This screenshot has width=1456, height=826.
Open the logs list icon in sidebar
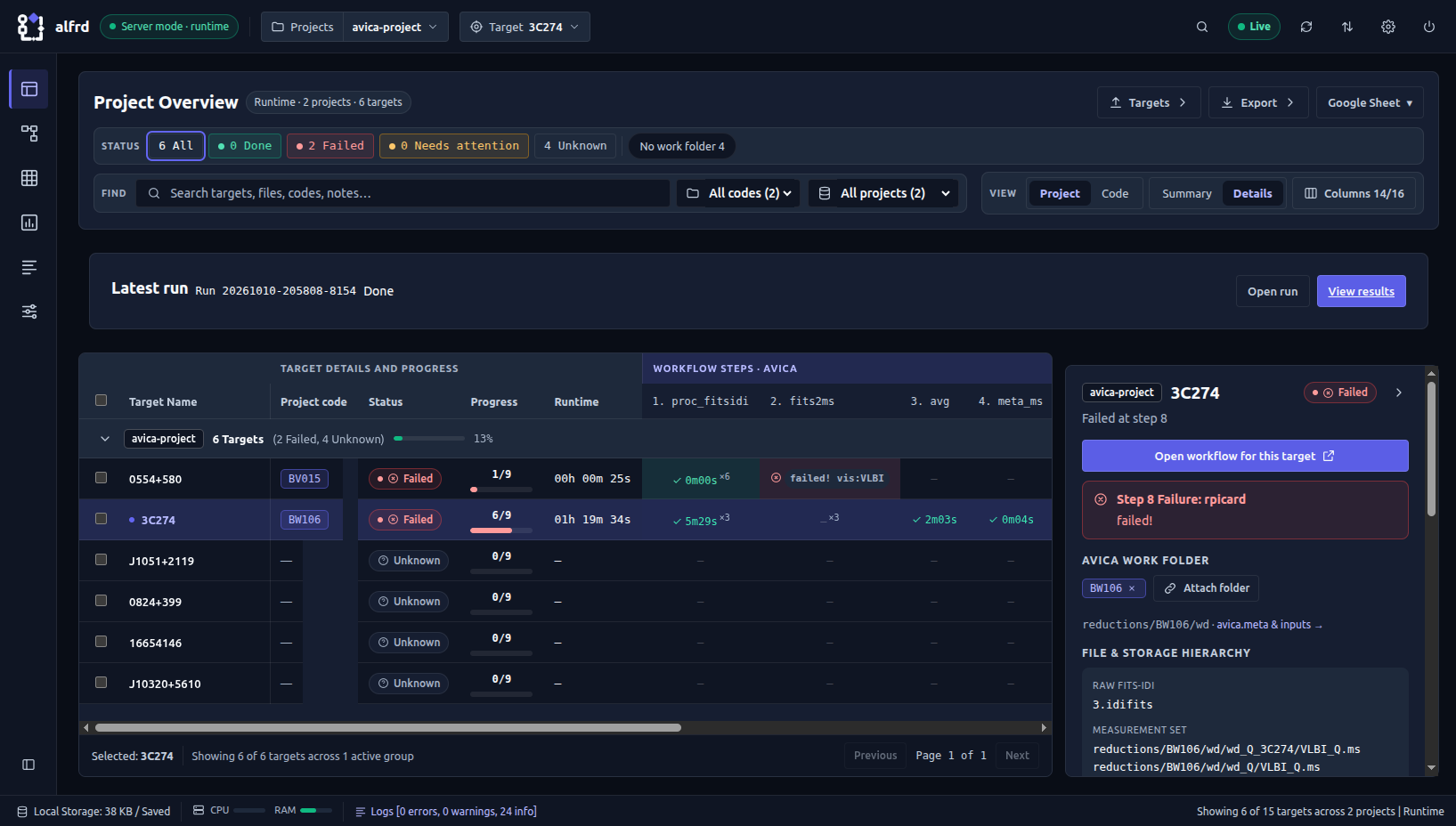tap(29, 267)
